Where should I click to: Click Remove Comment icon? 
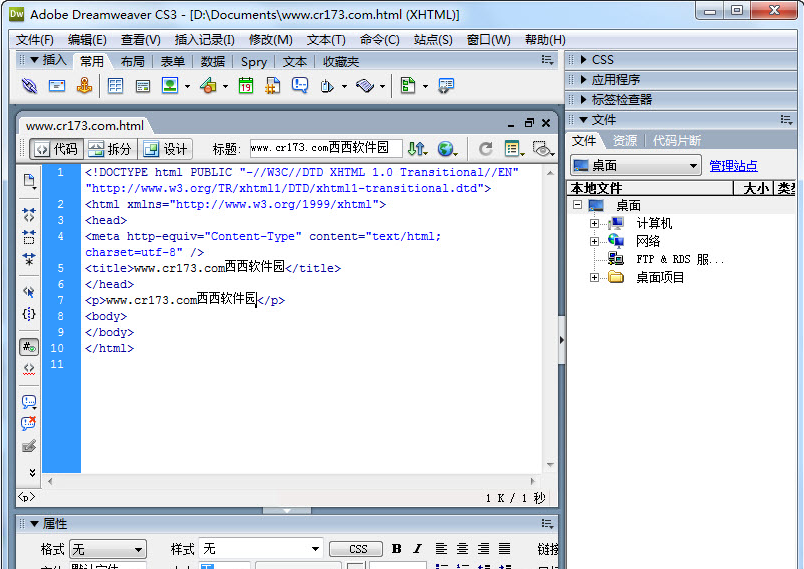click(x=29, y=423)
